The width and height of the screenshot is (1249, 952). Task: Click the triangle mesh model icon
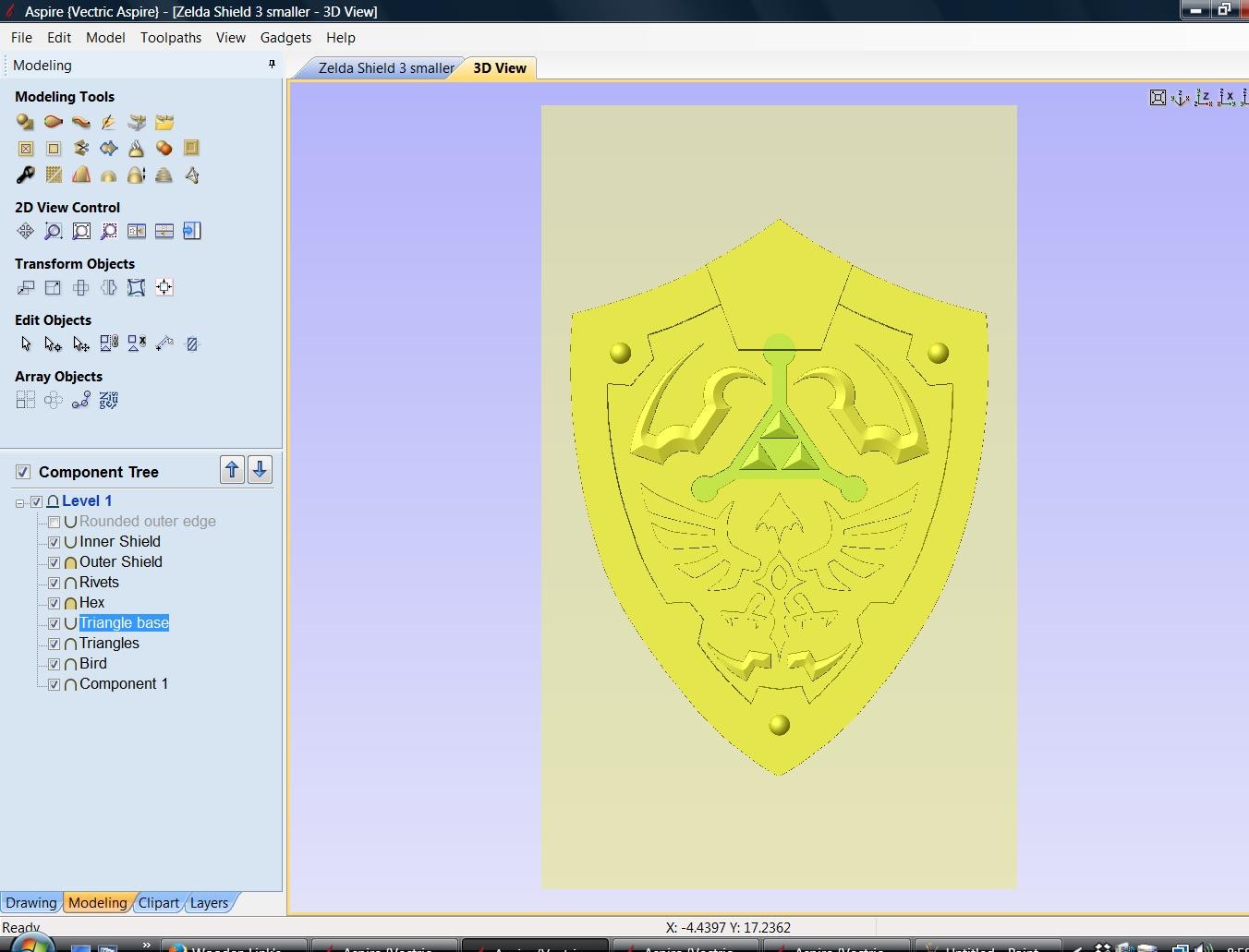click(x=191, y=175)
